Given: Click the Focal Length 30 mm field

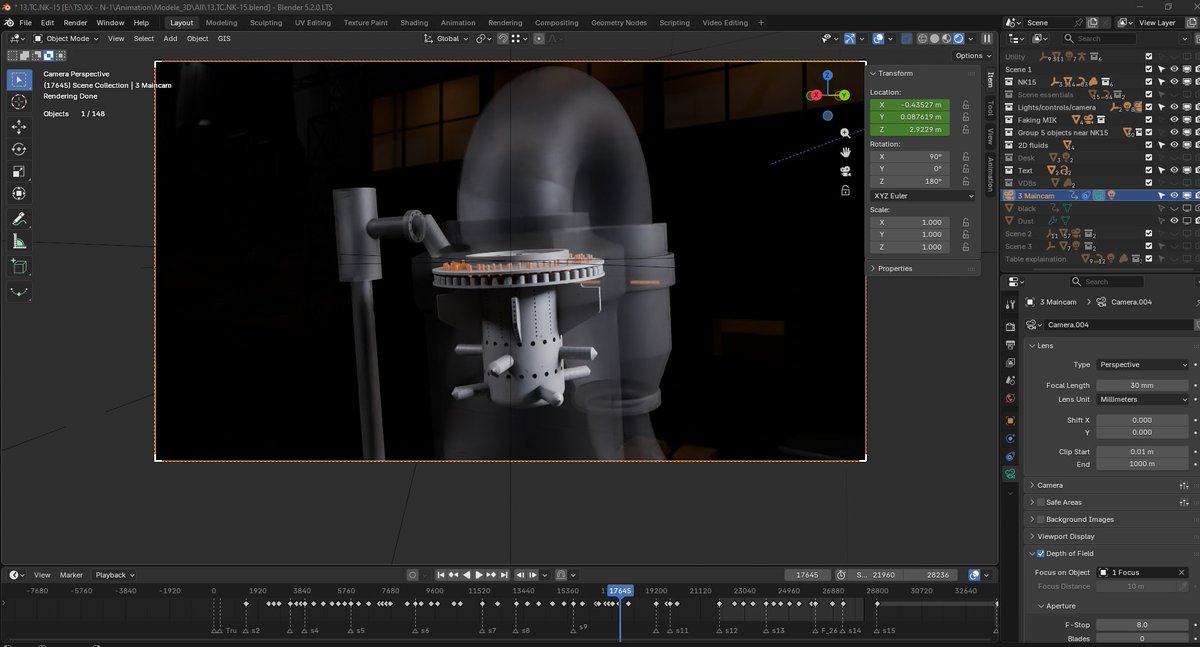Looking at the screenshot, I should point(1142,385).
